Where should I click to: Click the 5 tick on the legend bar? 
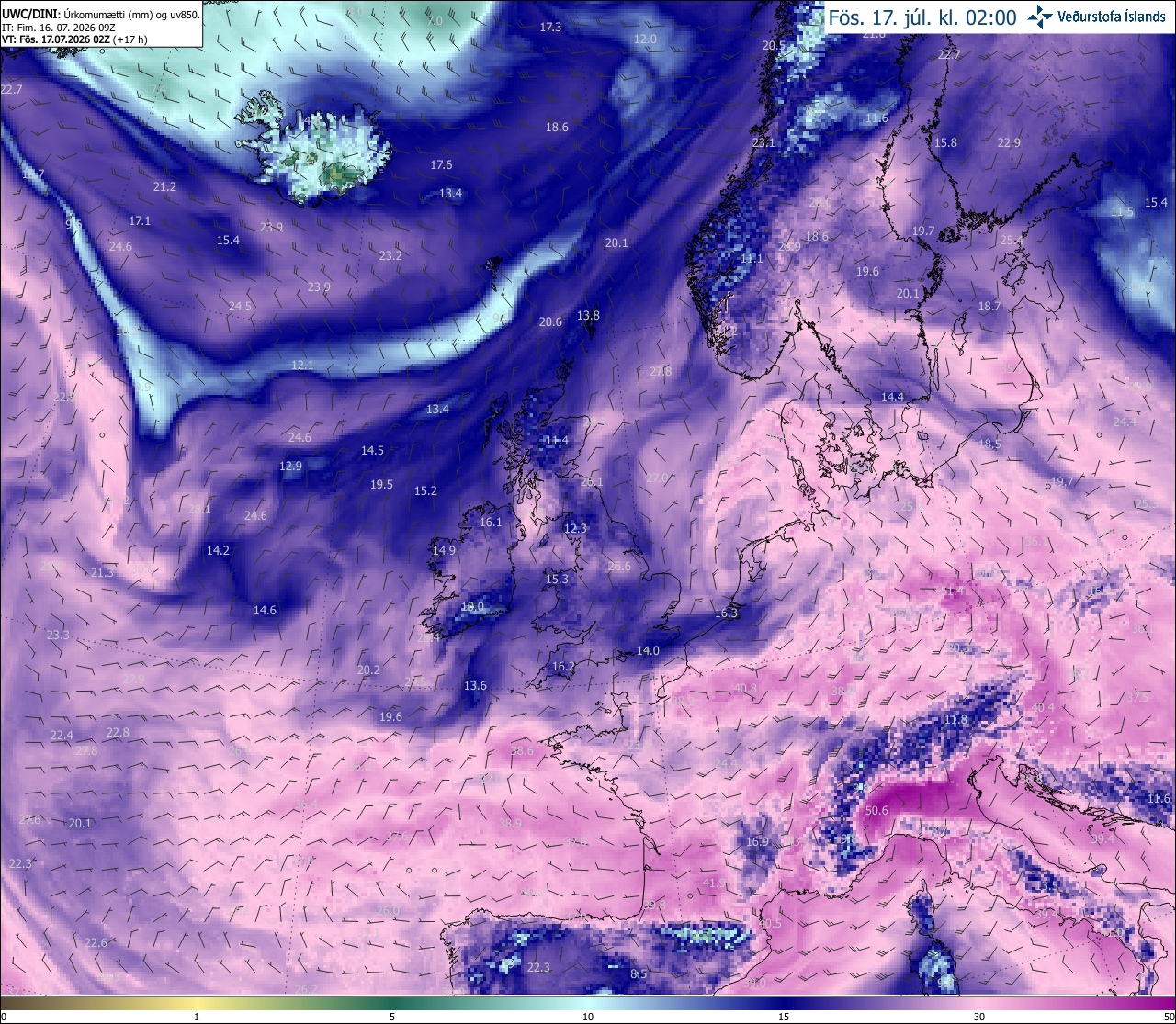pos(392,1017)
